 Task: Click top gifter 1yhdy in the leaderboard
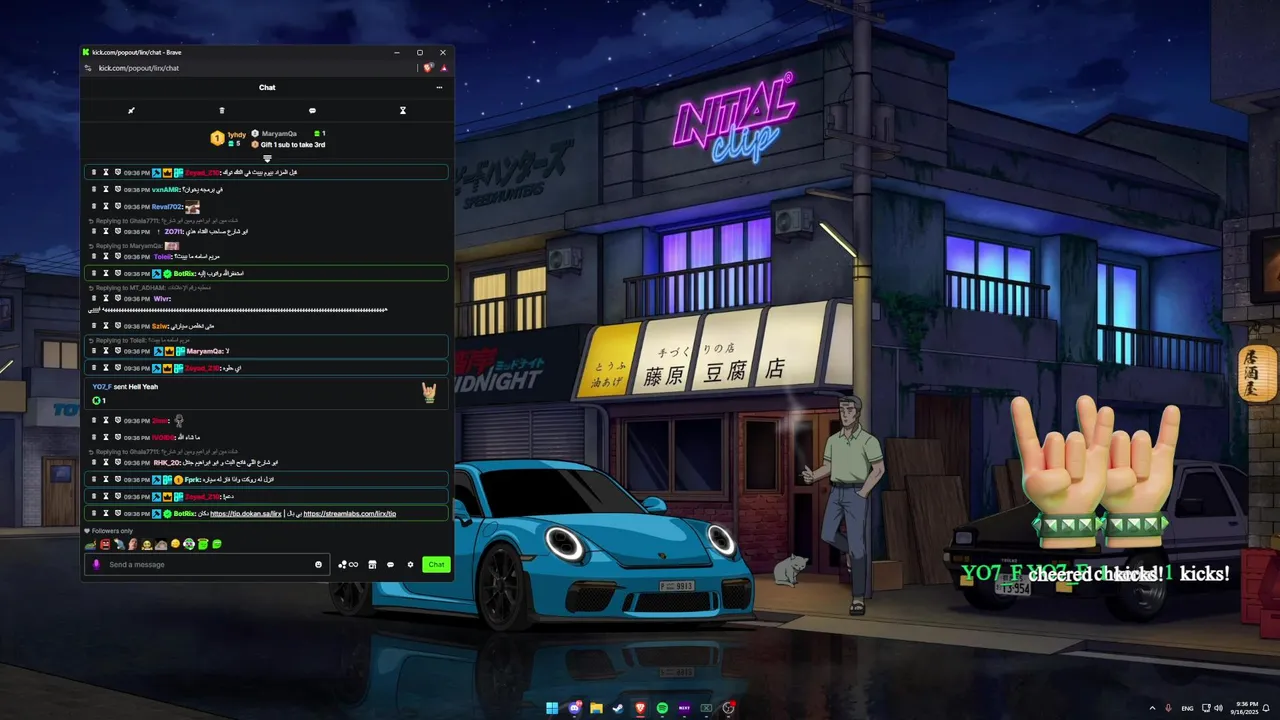[237, 134]
